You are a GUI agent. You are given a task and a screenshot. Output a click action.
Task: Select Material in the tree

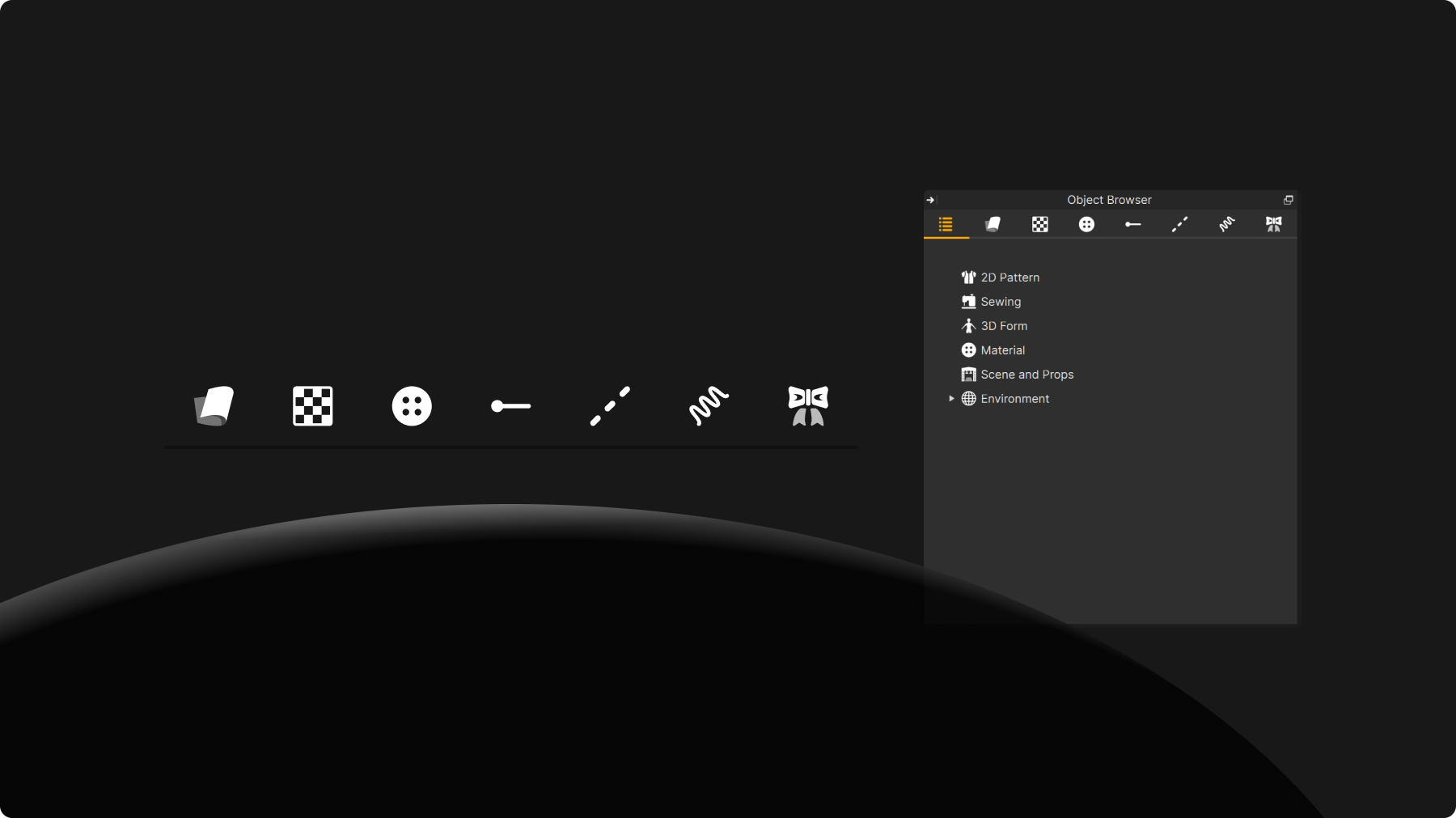pos(1003,350)
